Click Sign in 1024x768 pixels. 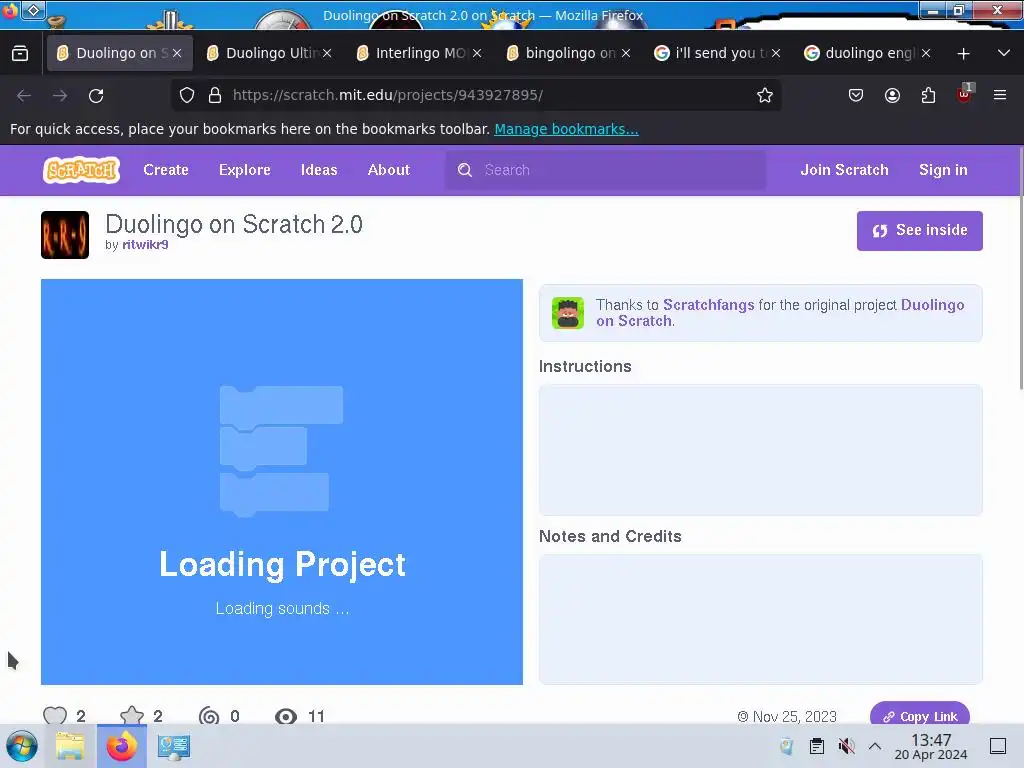(943, 170)
